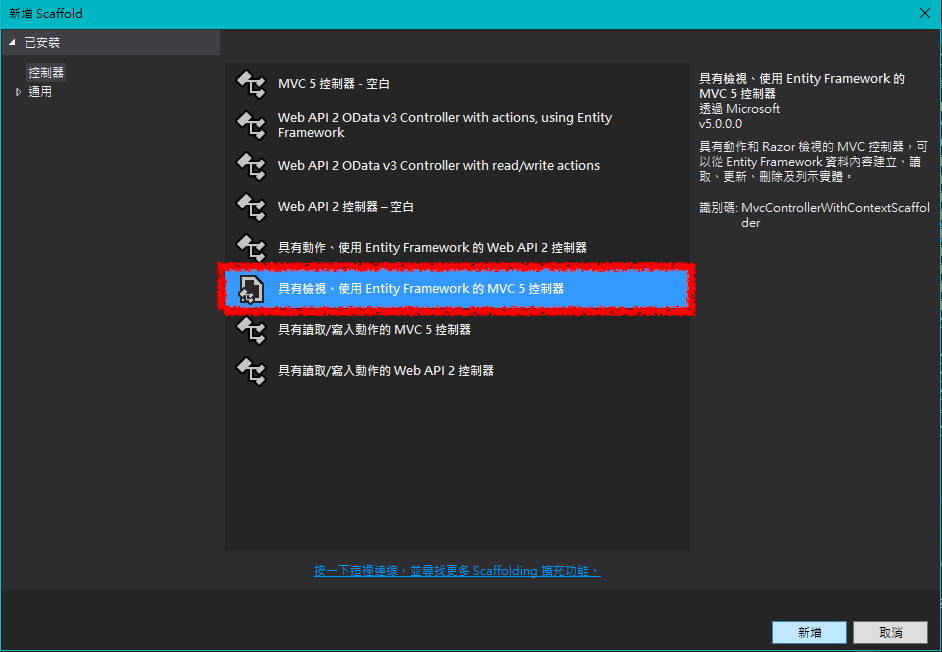Click icon for Entity Framework Web API 2 控制器

(x=250, y=248)
